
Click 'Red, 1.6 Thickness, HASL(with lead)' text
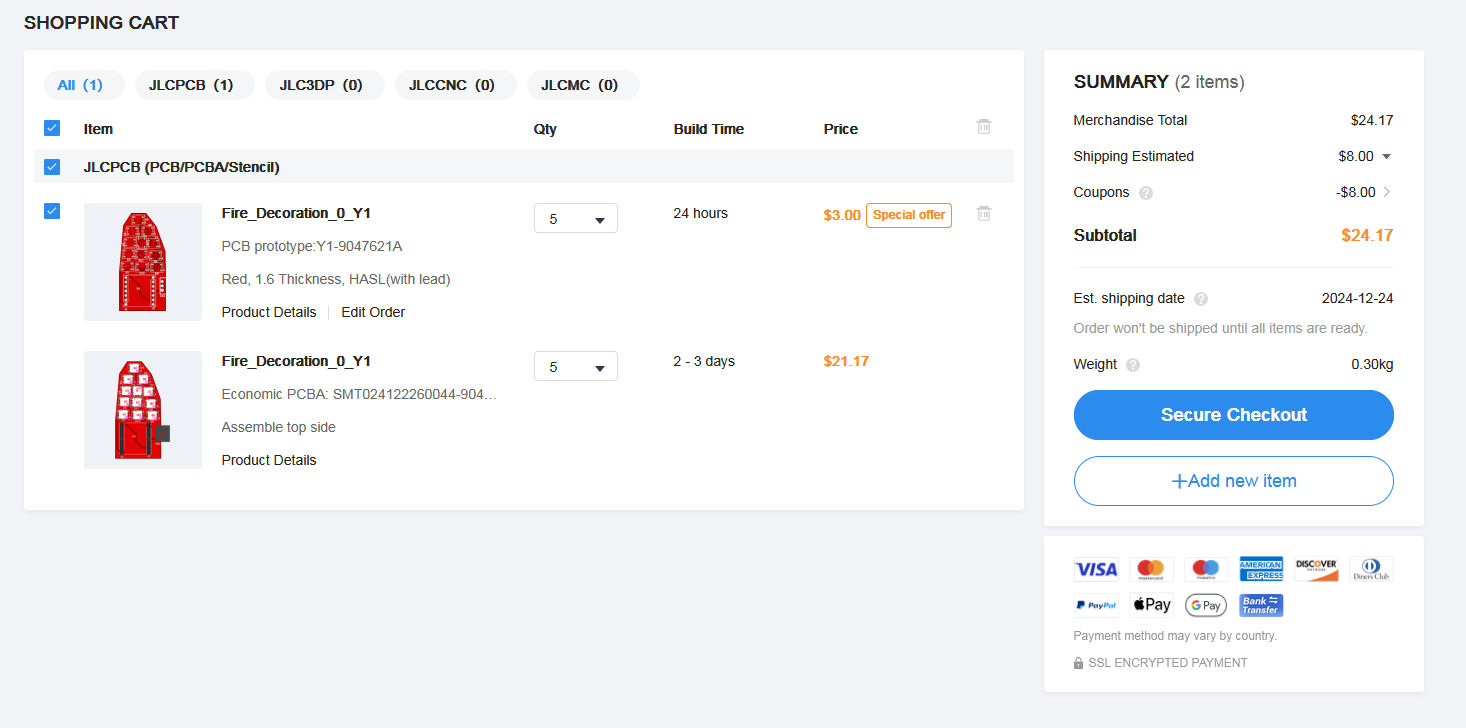point(336,279)
